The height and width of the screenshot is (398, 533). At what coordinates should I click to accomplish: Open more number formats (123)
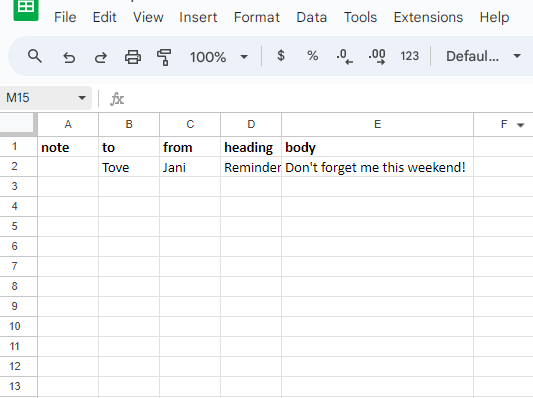409,56
